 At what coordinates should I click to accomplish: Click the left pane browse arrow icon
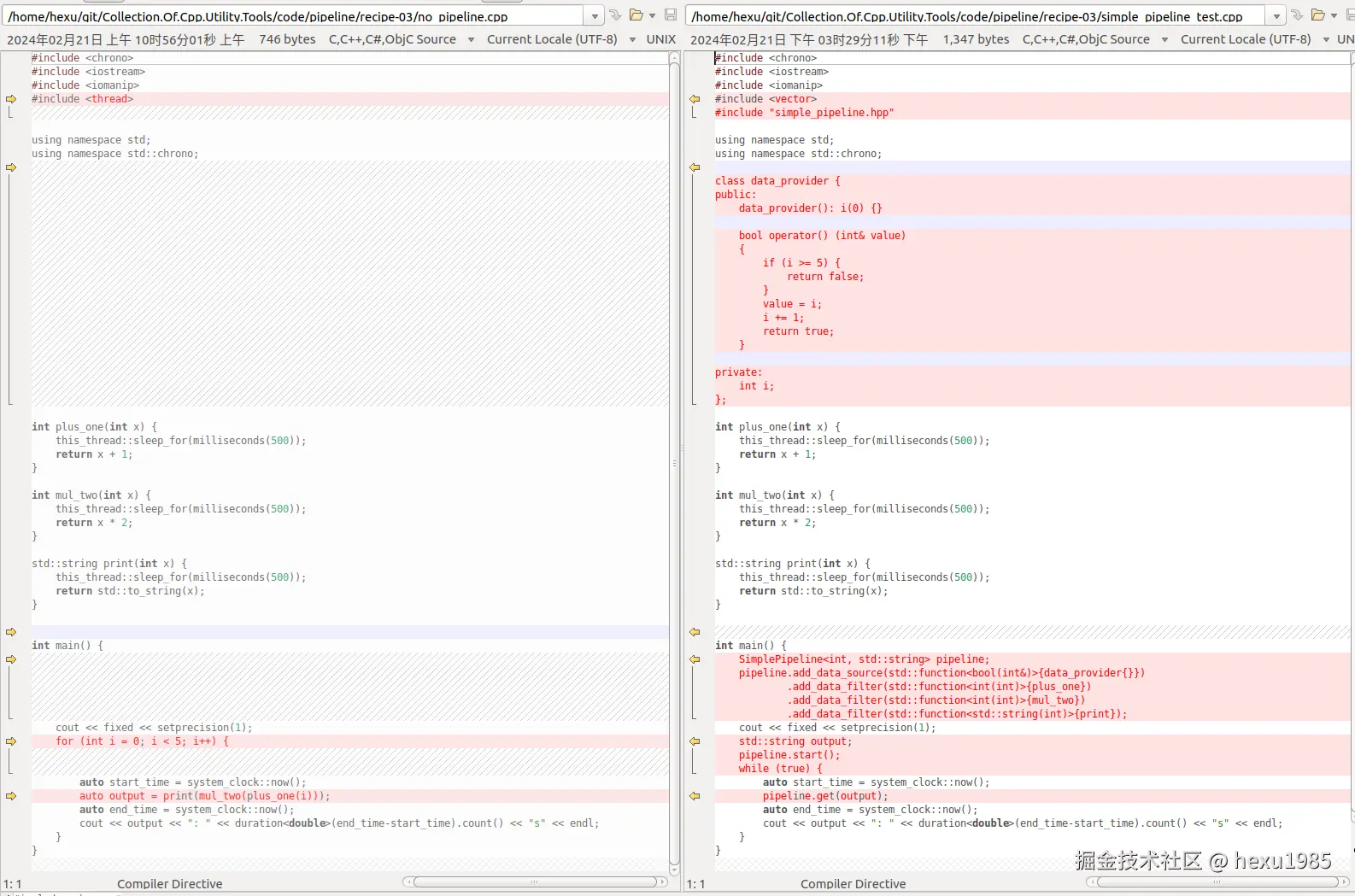tap(615, 15)
